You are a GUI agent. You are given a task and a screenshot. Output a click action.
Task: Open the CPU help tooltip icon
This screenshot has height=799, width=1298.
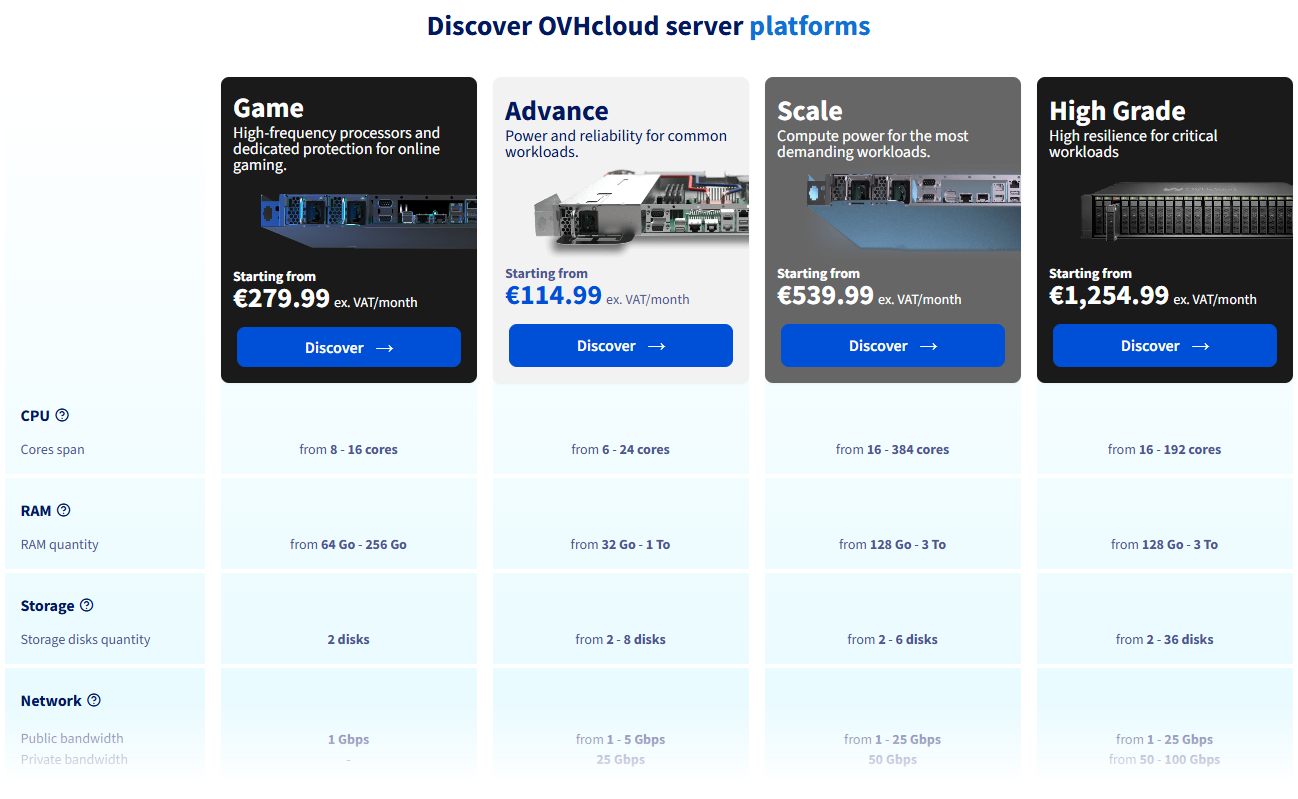[x=62, y=415]
